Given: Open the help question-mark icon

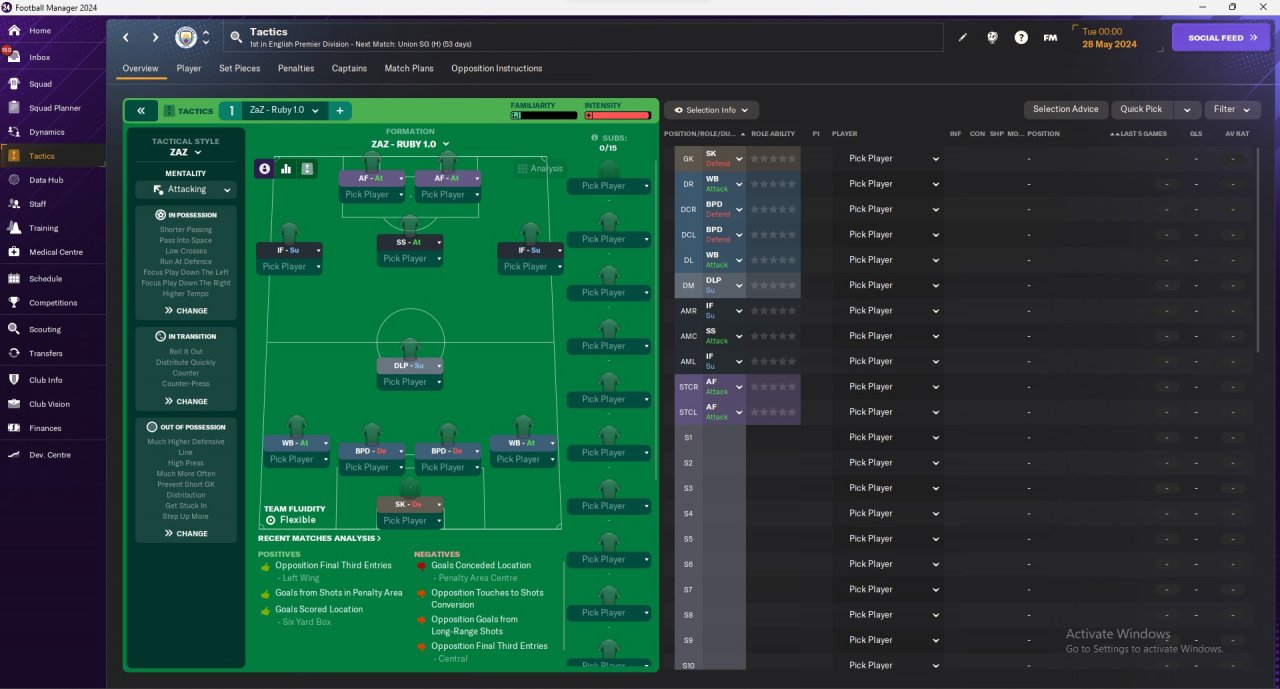Looking at the screenshot, I should 1021,38.
